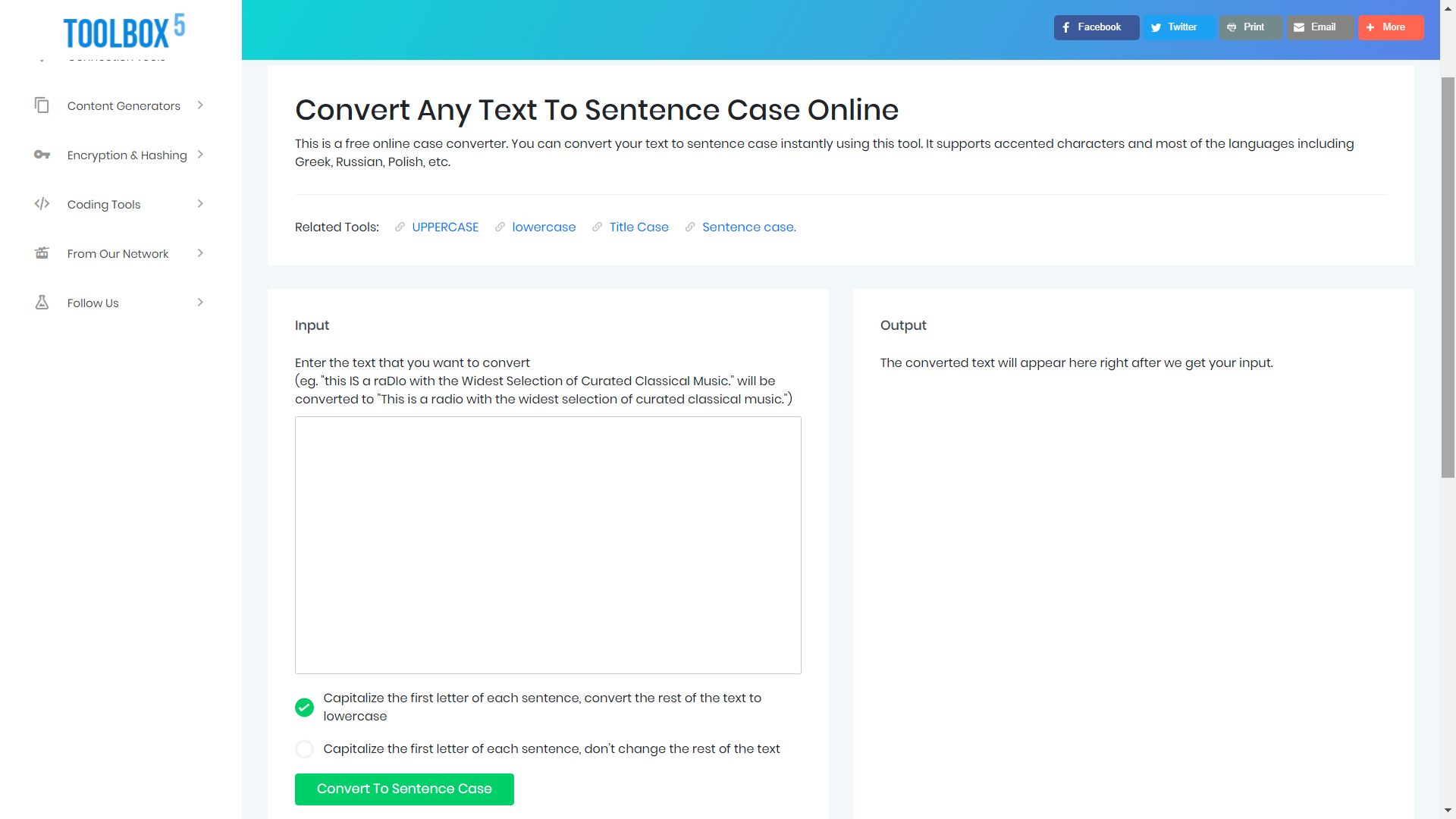
Task: Share page via Facebook button
Action: (x=1096, y=27)
